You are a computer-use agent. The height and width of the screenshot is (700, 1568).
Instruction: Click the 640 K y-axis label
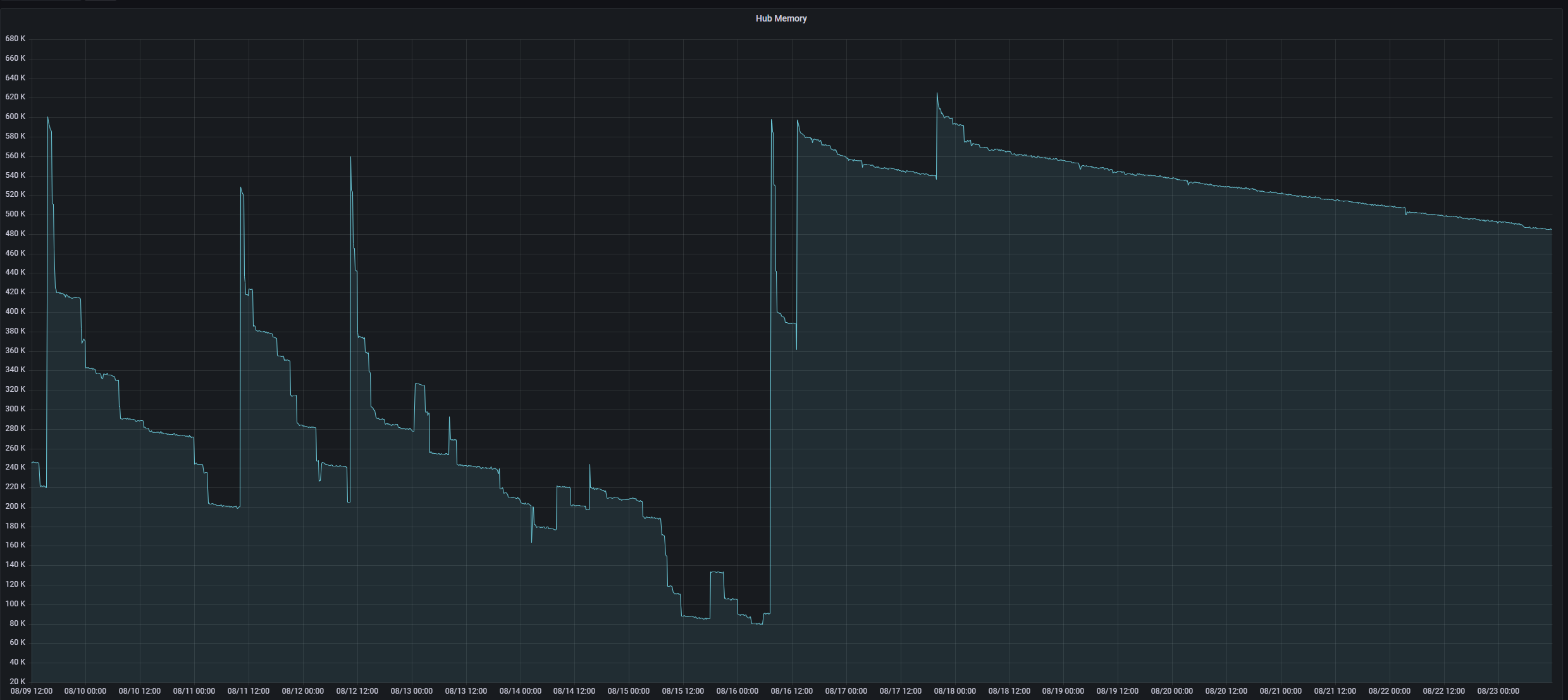pyautogui.click(x=15, y=78)
